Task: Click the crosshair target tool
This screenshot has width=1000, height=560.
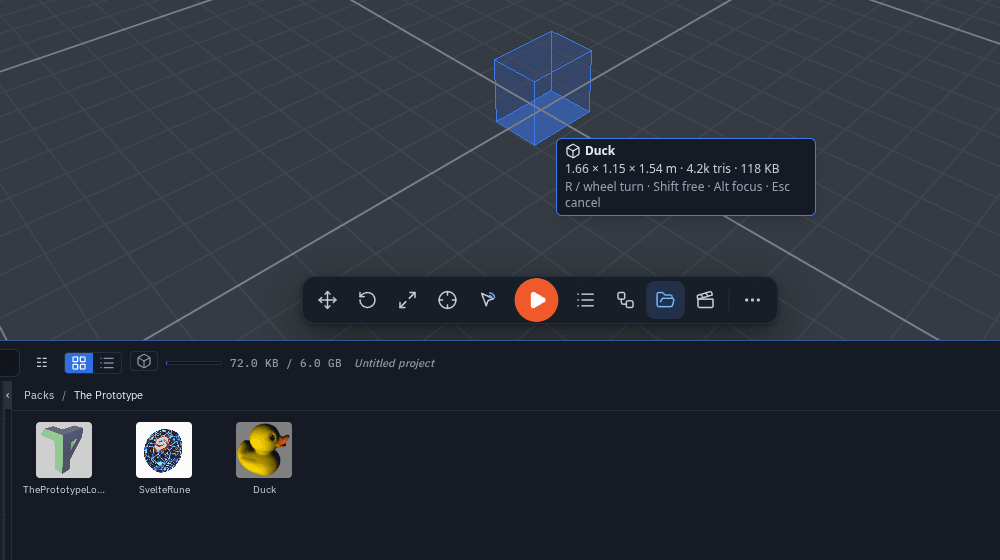Action: [448, 300]
